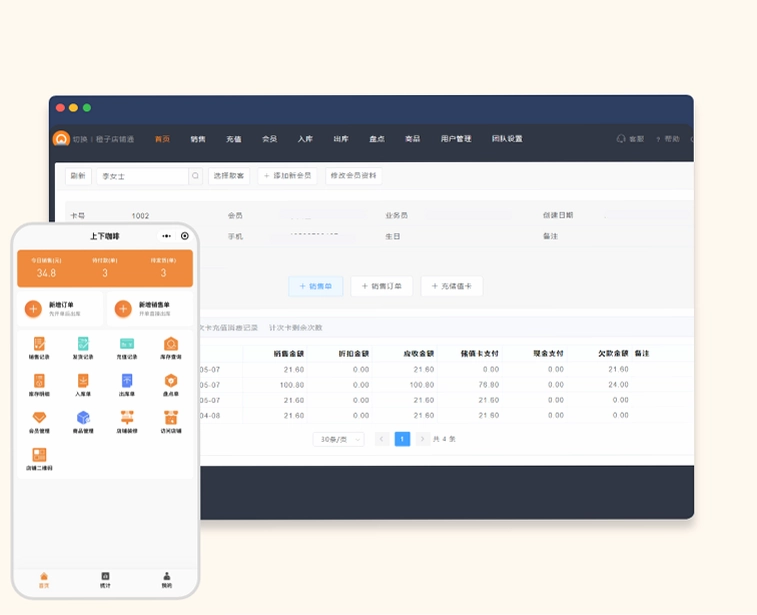Tap the 店铺二维码 icon

[x=39, y=455]
